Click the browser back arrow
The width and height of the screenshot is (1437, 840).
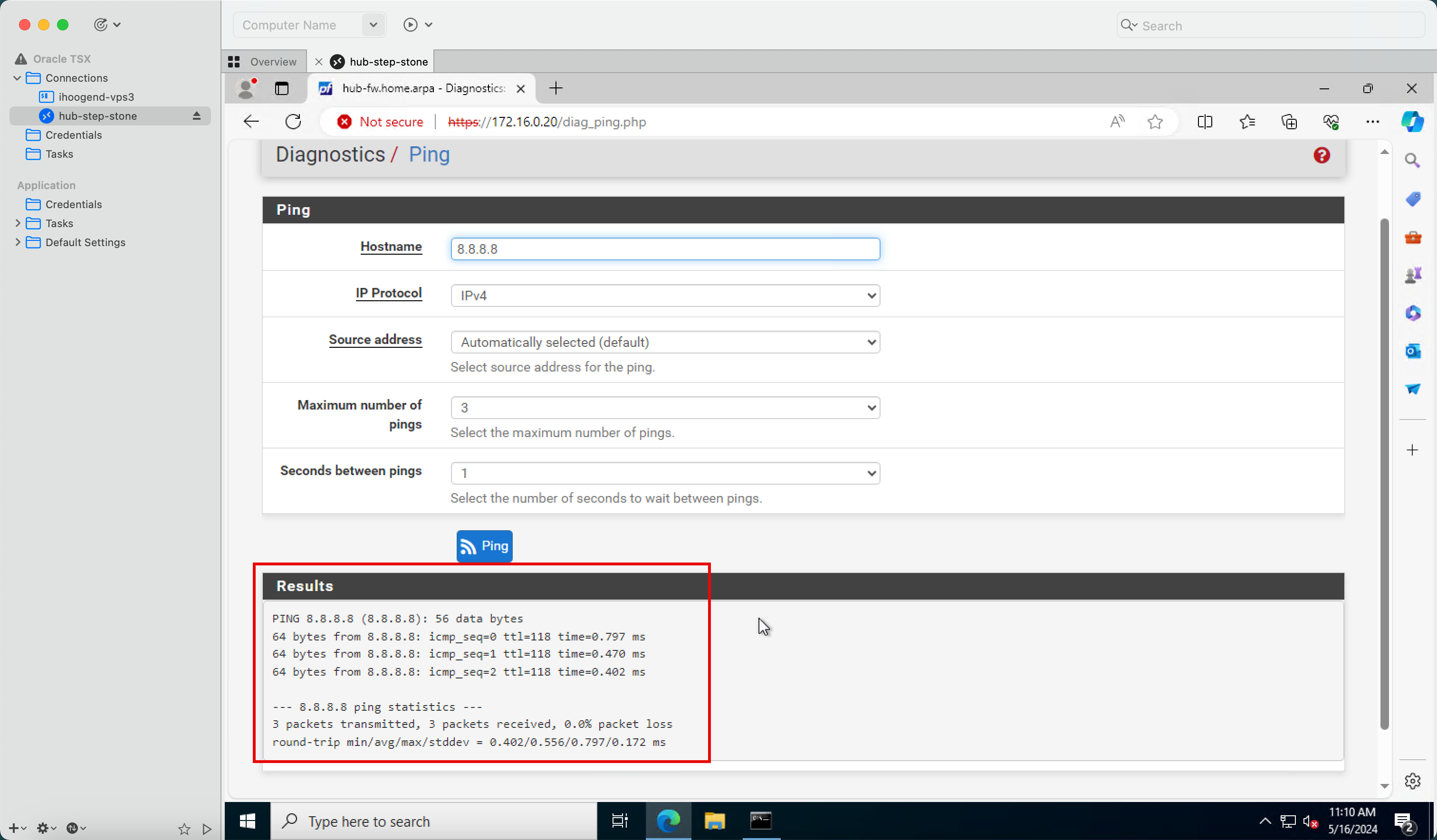[251, 122]
